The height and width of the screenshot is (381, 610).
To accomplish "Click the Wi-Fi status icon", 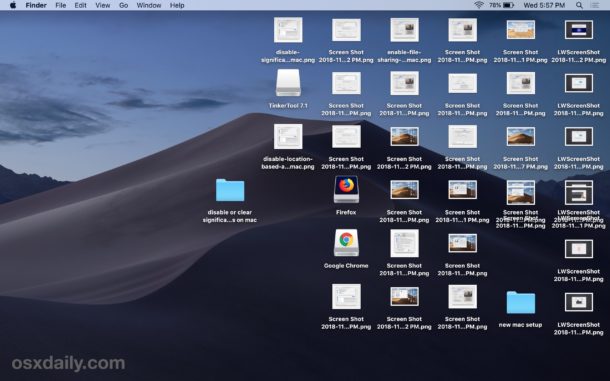I will [x=479, y=5].
